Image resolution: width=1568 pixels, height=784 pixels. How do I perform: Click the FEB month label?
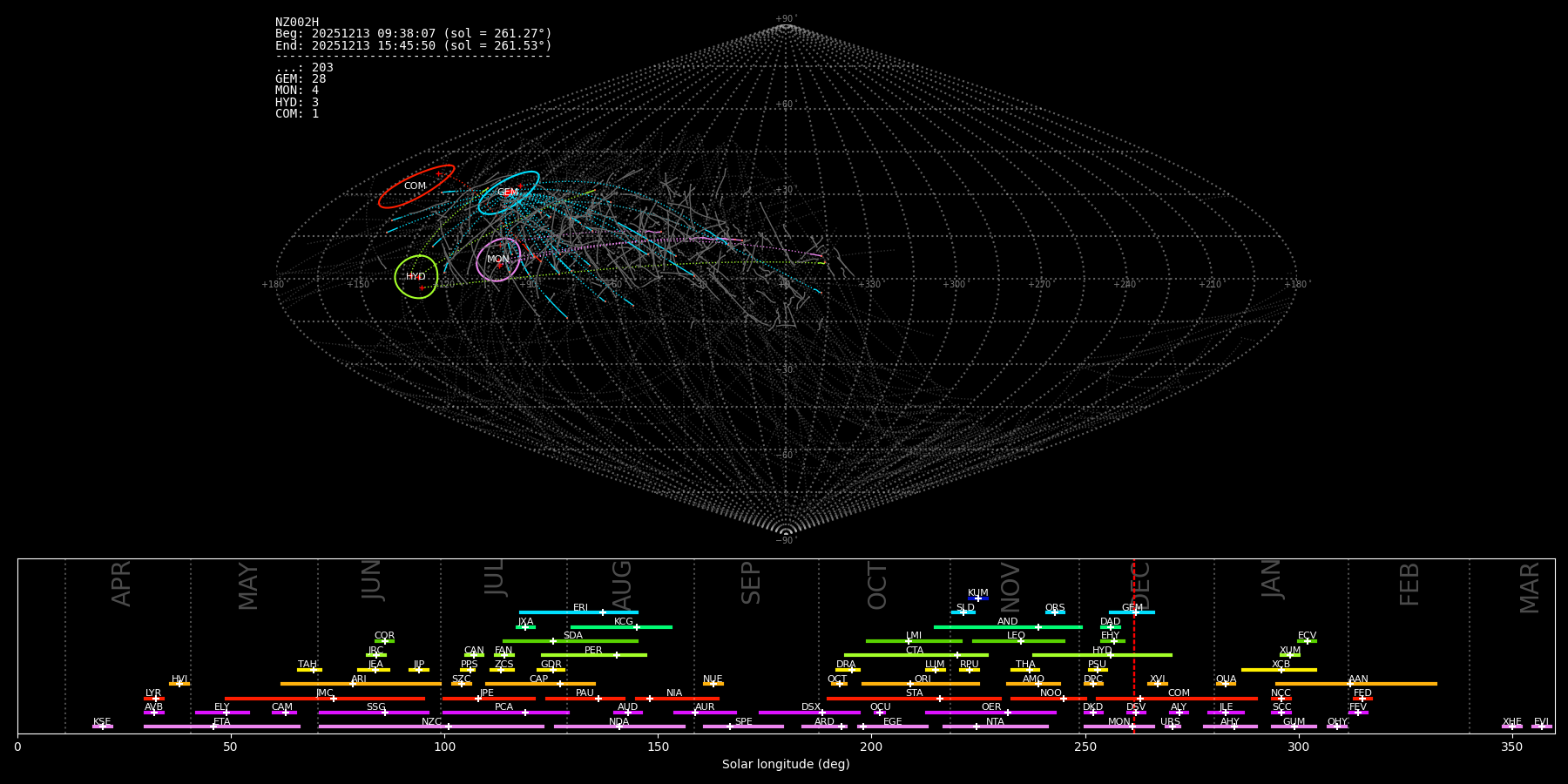[x=1409, y=584]
